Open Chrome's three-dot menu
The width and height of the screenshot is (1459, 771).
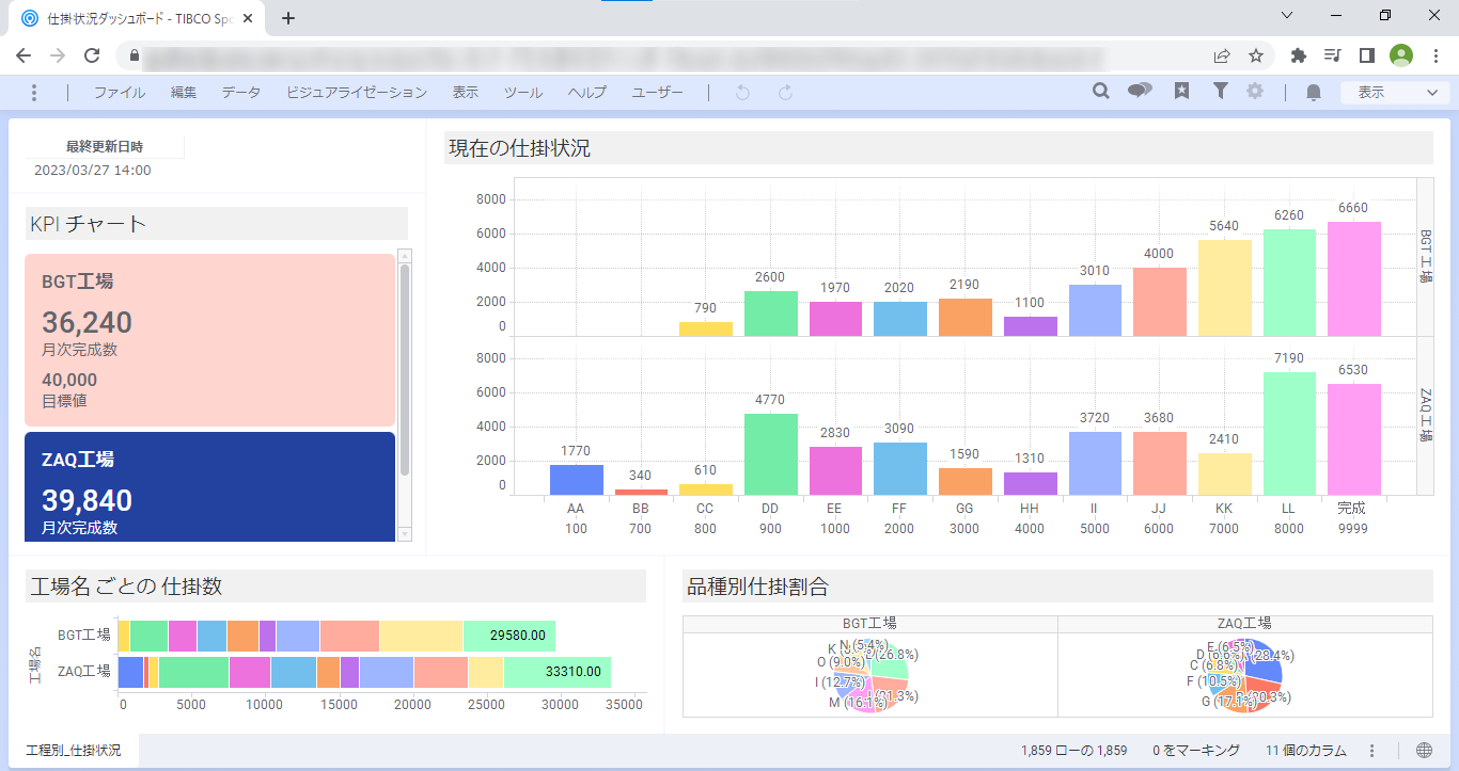point(1436,56)
